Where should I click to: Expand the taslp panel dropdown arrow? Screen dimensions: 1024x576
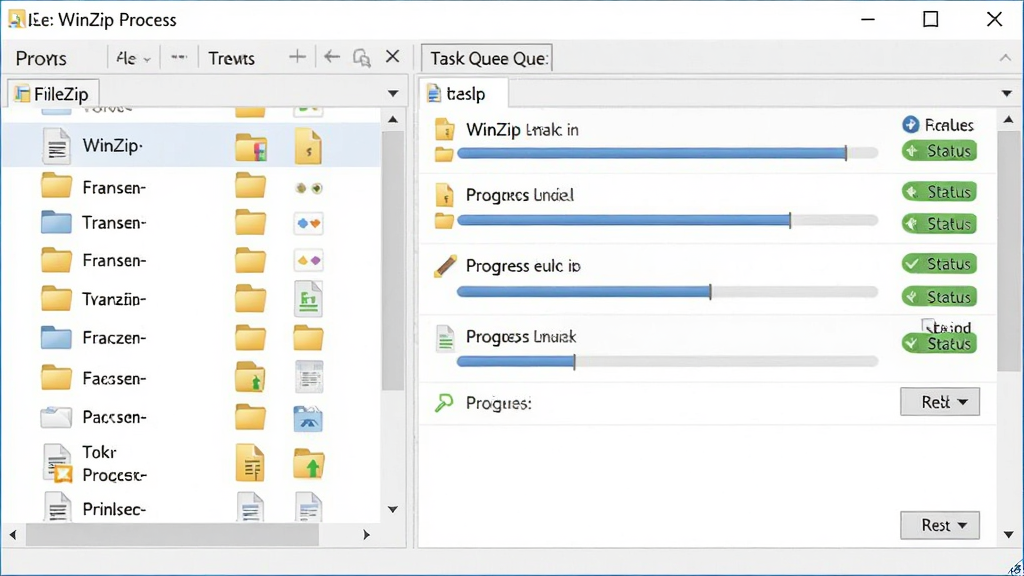point(1006,93)
